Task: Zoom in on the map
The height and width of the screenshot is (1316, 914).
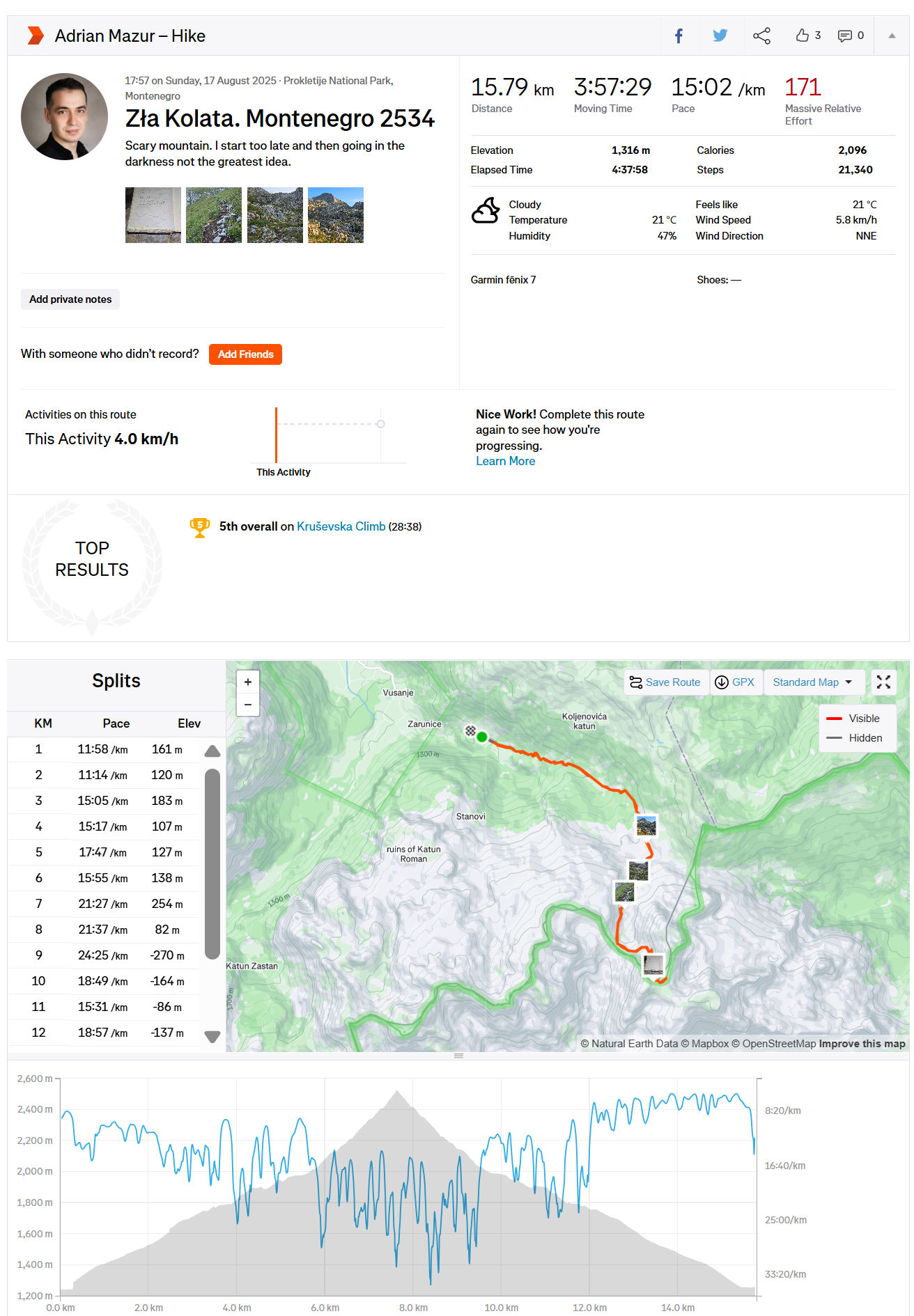Action: (x=248, y=682)
